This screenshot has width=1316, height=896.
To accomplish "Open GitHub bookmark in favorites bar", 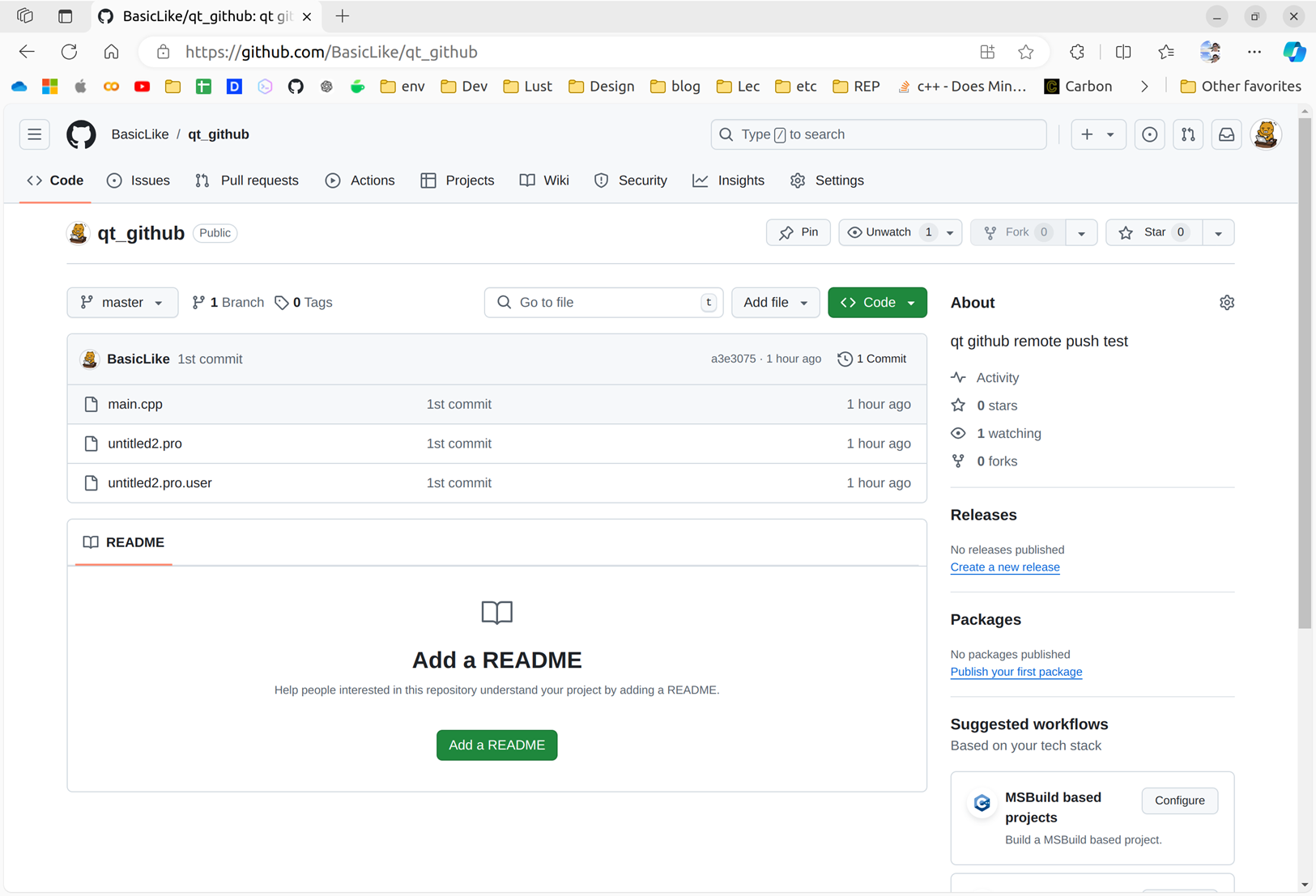I will 296,87.
